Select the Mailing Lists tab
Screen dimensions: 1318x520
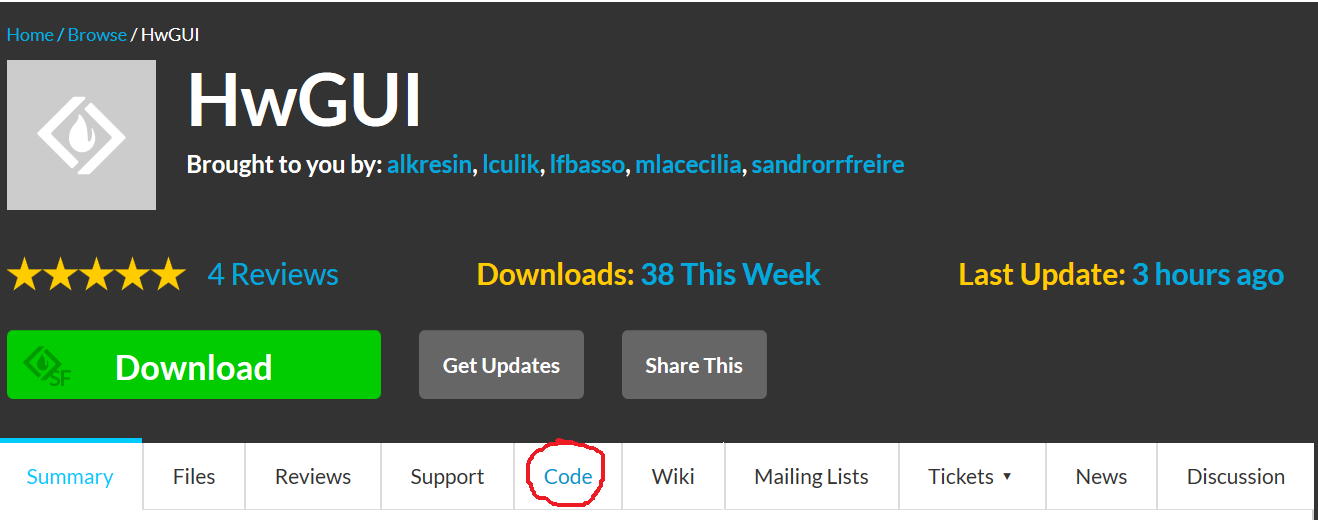point(811,477)
